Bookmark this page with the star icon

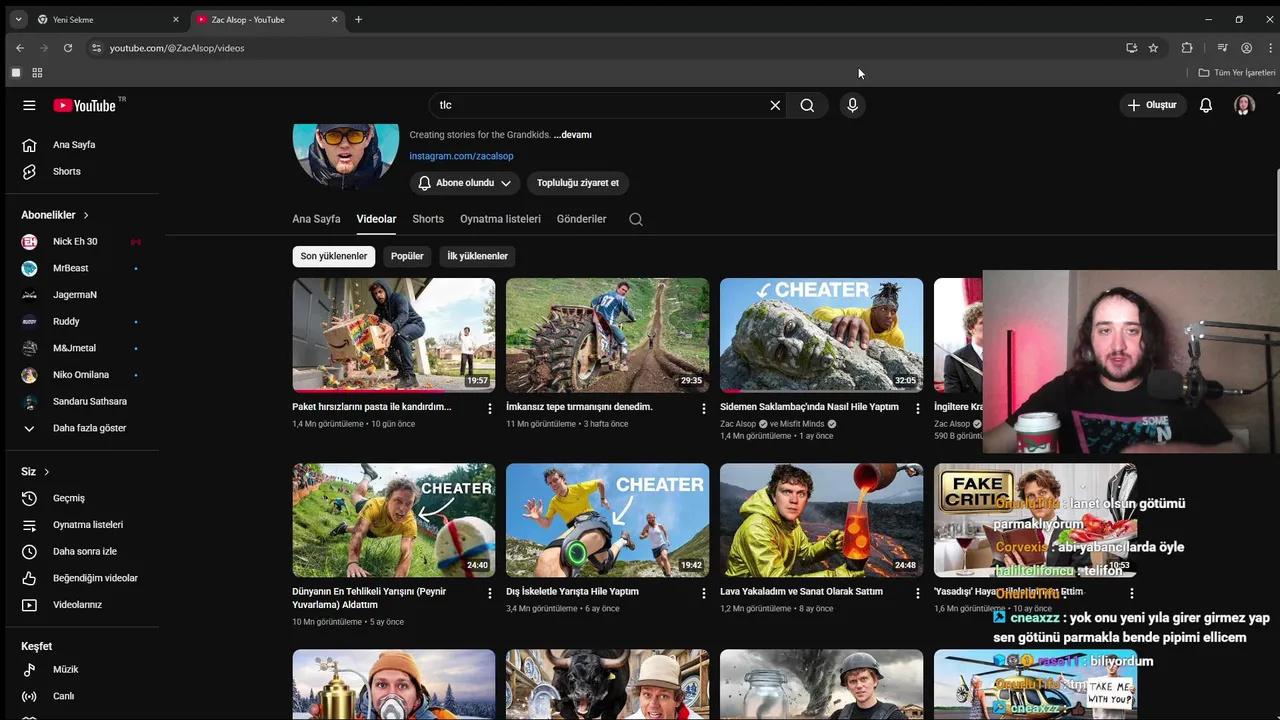coord(1153,48)
